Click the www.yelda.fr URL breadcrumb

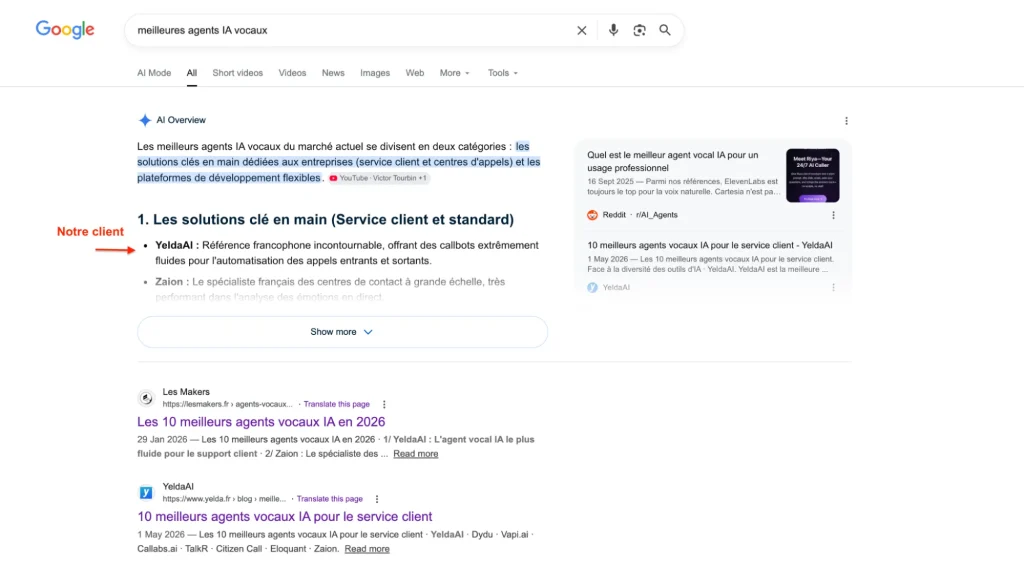coord(224,499)
